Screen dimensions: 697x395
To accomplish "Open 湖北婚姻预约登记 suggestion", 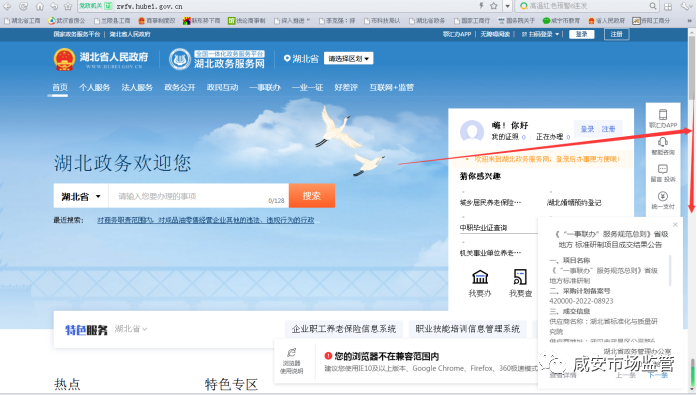I will point(574,203).
